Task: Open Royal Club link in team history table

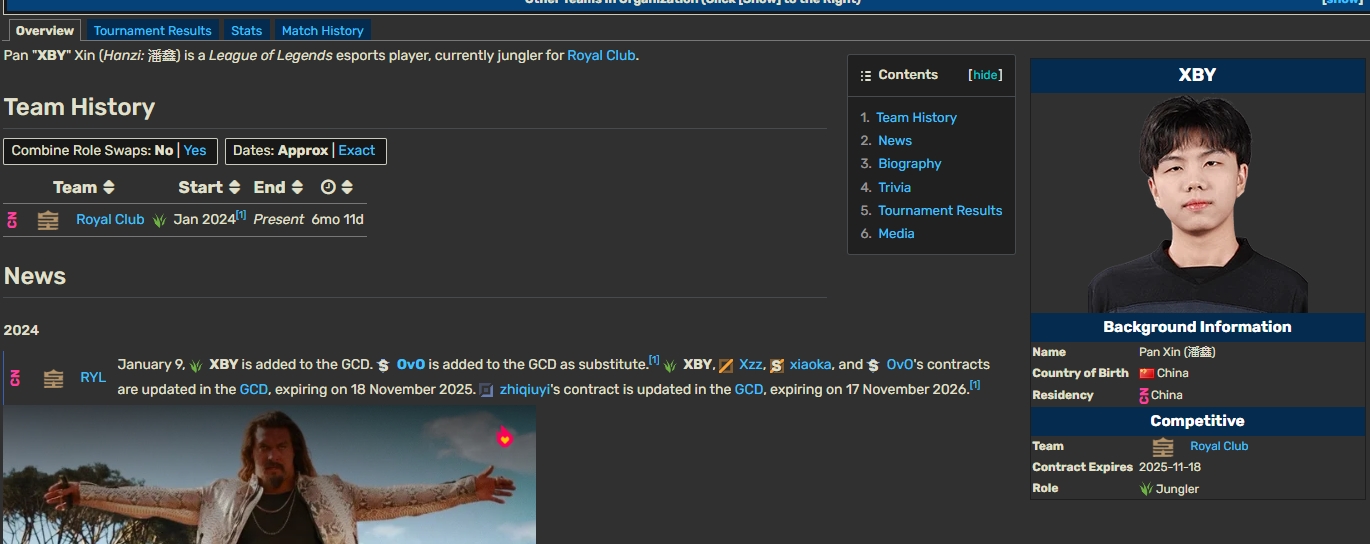Action: click(x=110, y=220)
